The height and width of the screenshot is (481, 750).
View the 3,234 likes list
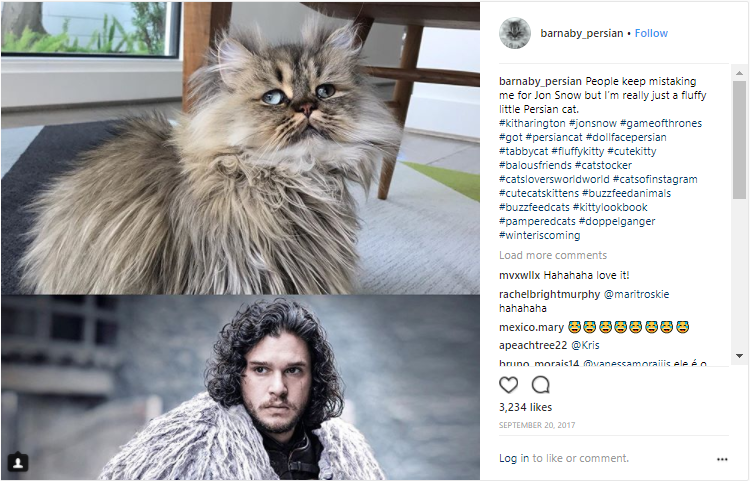coord(525,407)
